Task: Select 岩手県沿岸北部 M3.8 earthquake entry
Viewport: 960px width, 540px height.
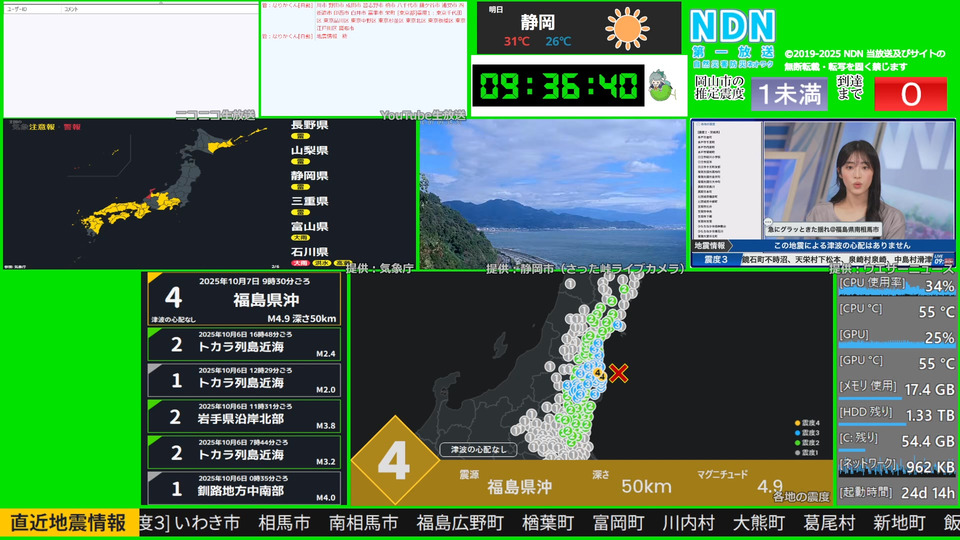Action: (x=244, y=416)
